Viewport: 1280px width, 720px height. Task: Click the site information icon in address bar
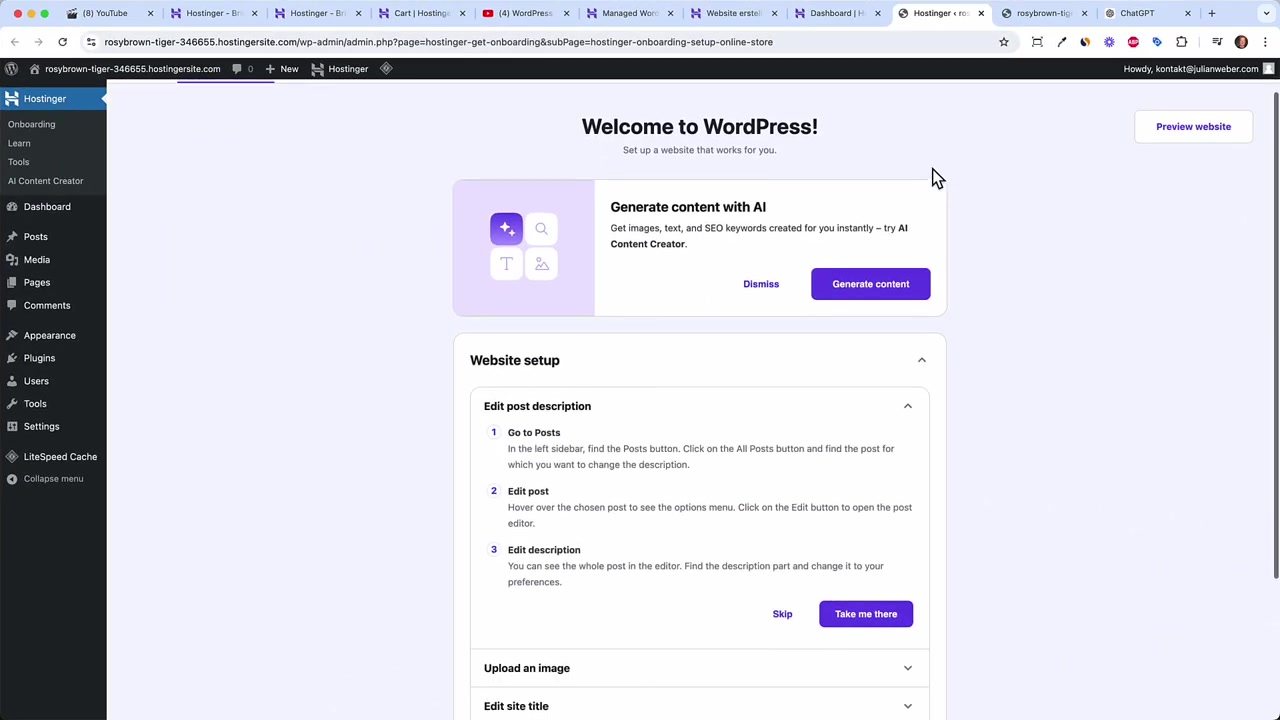click(91, 42)
